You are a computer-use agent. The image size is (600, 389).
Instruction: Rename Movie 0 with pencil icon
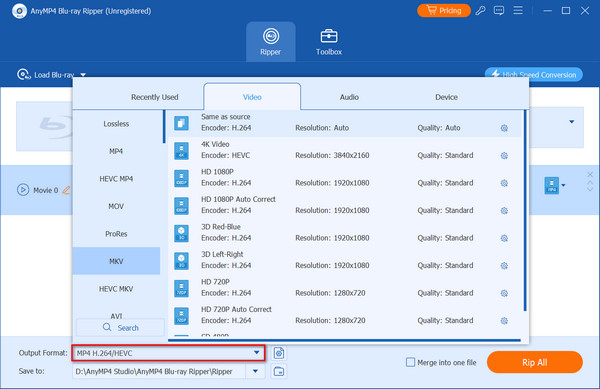[66, 190]
